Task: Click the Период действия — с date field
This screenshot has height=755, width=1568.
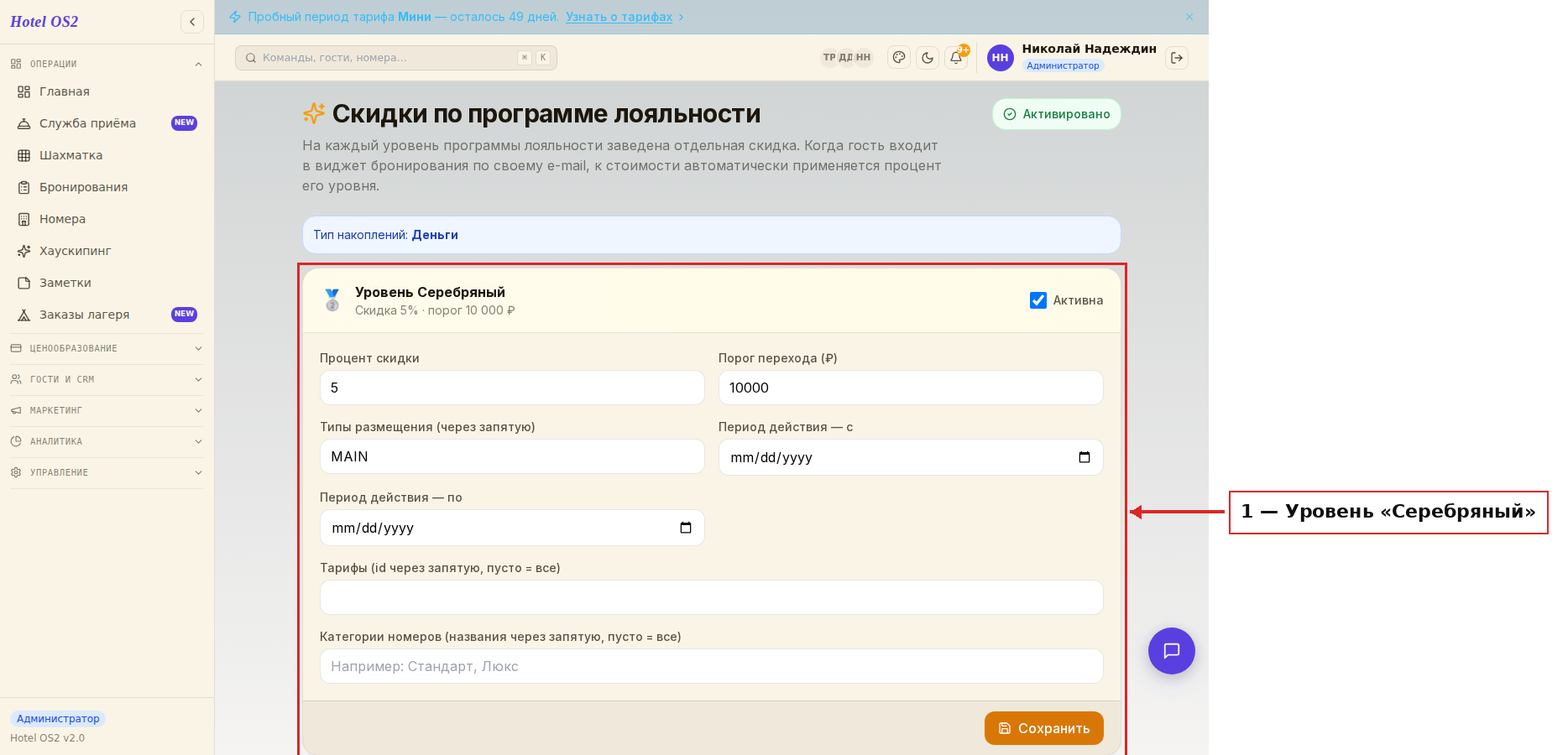Action: tap(911, 457)
